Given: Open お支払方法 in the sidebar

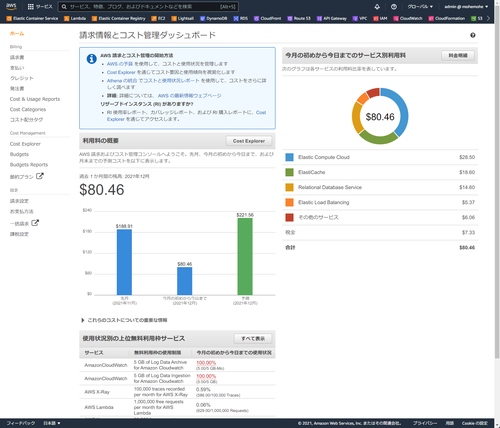Looking at the screenshot, I should [21, 211].
